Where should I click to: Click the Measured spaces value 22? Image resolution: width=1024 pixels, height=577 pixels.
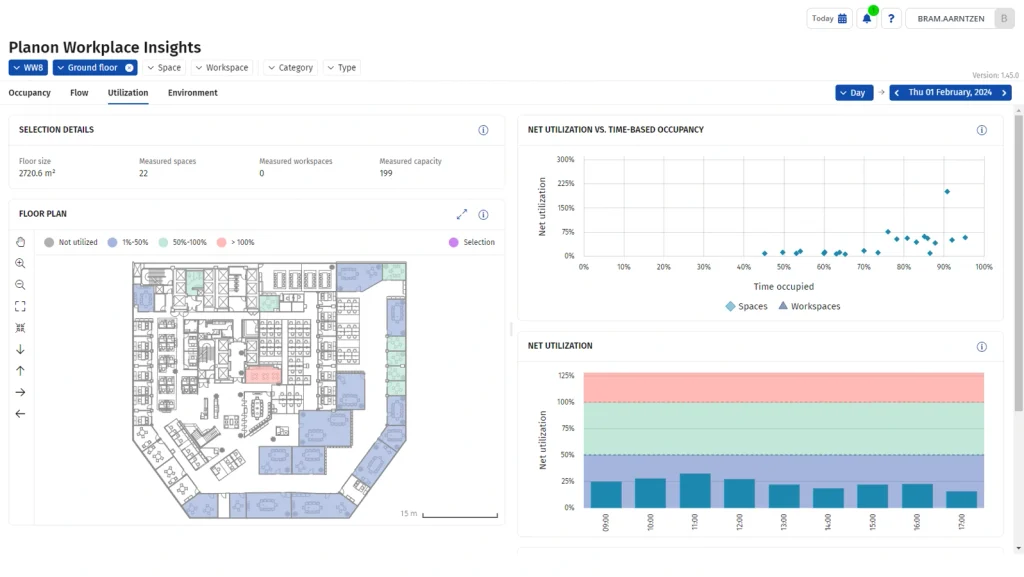(144, 174)
